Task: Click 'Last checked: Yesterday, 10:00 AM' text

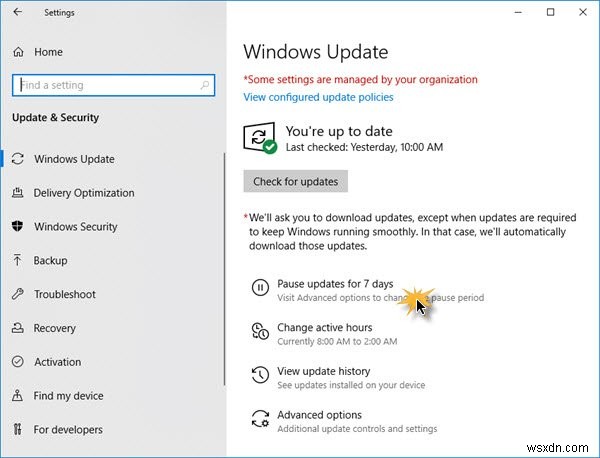Action: [x=364, y=147]
